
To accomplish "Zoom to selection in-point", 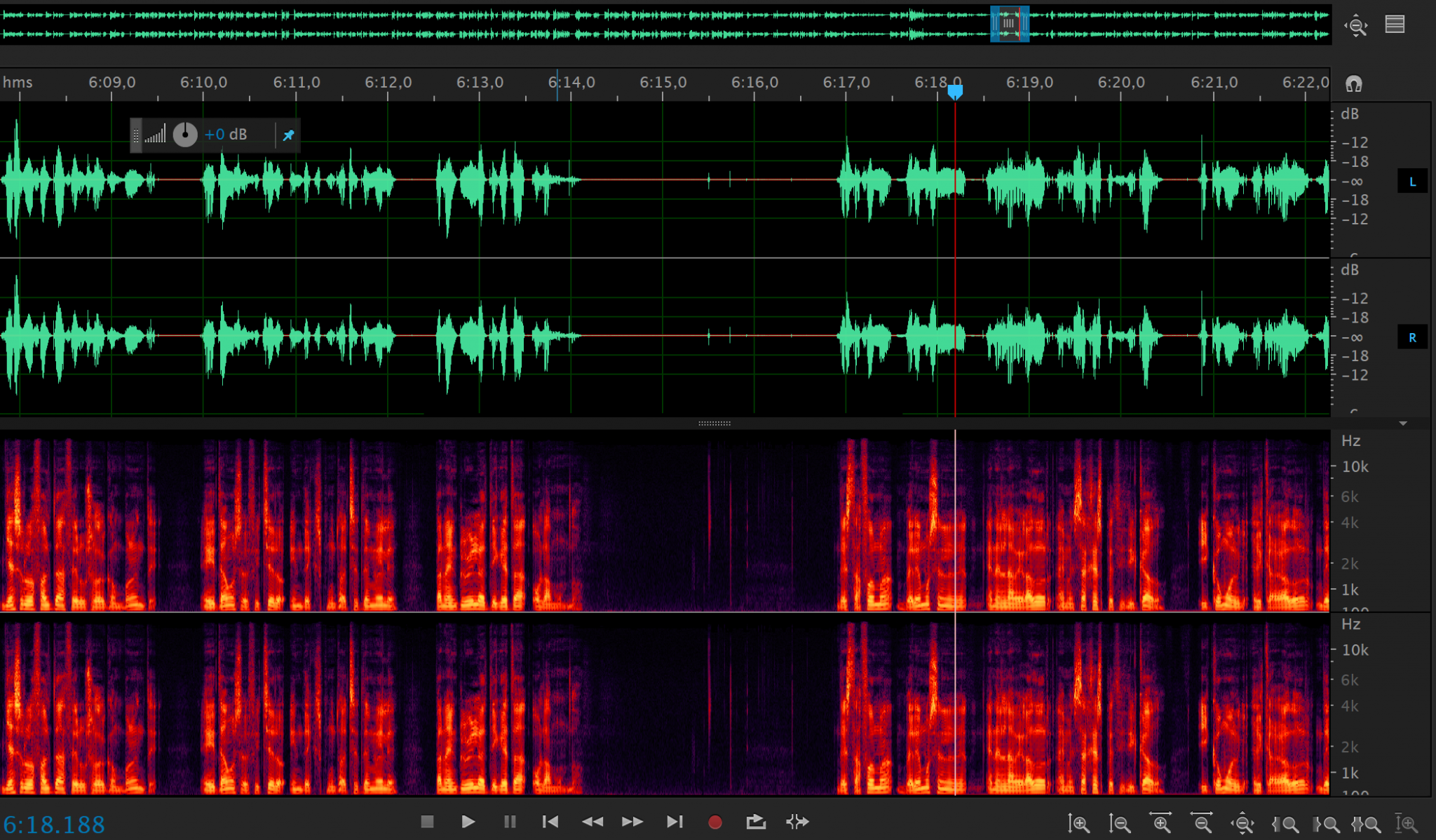I will click(1285, 825).
